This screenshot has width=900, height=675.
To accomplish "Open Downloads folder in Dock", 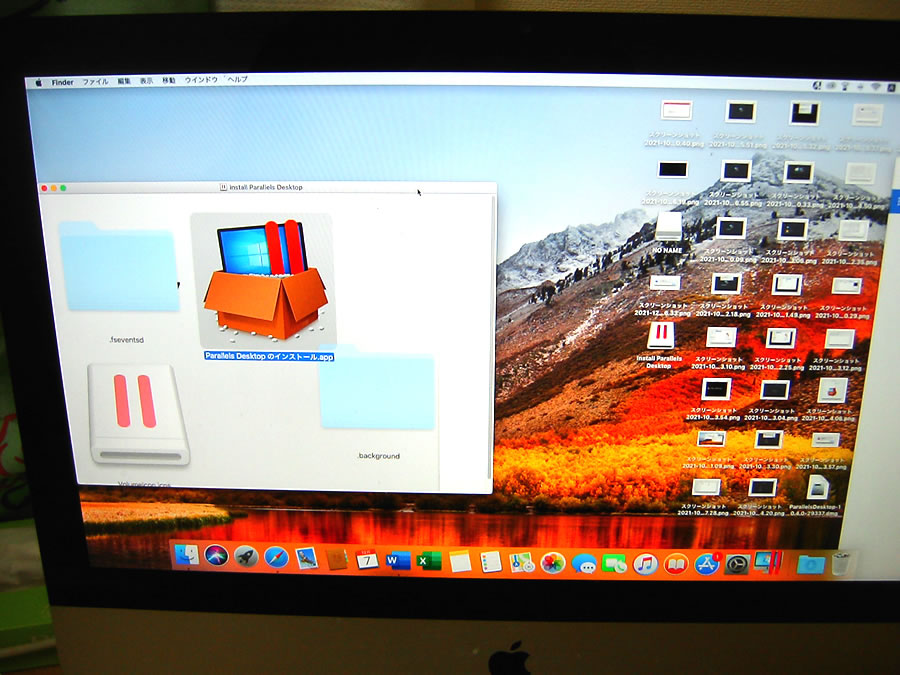I will (x=811, y=565).
